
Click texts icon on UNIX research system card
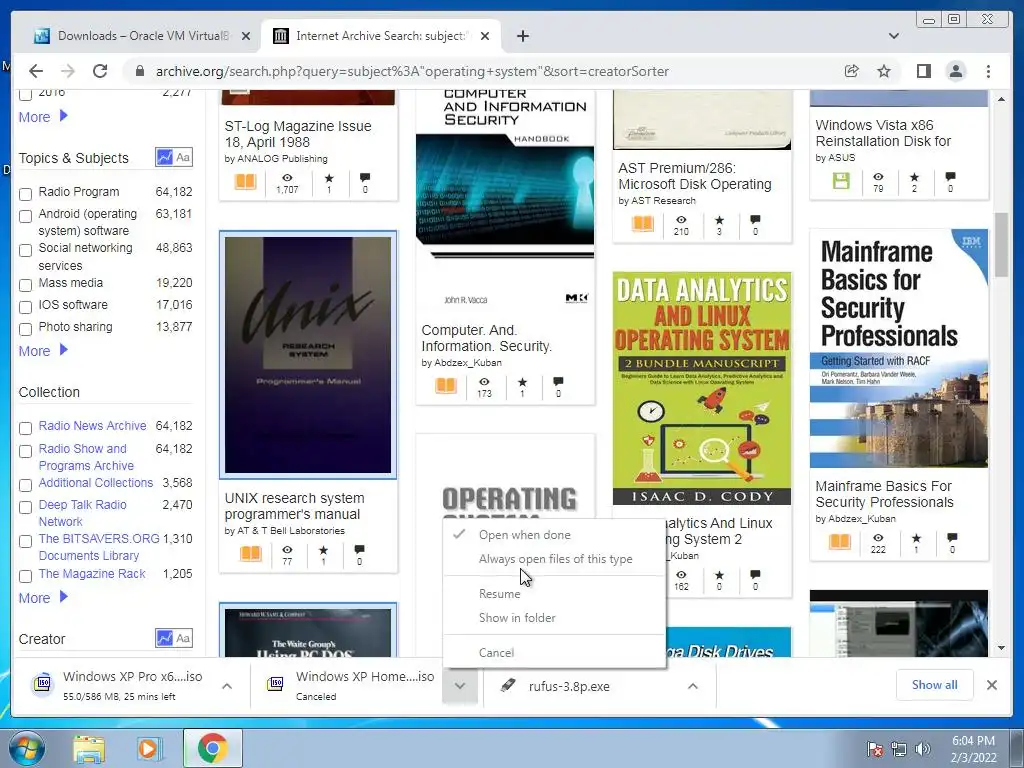pyautogui.click(x=251, y=554)
